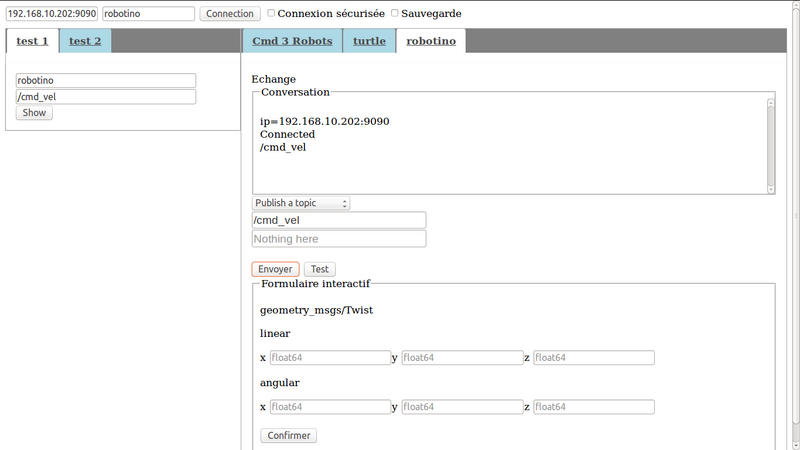
Task: Enable the Connexion sécurisée checkbox
Action: [272, 14]
